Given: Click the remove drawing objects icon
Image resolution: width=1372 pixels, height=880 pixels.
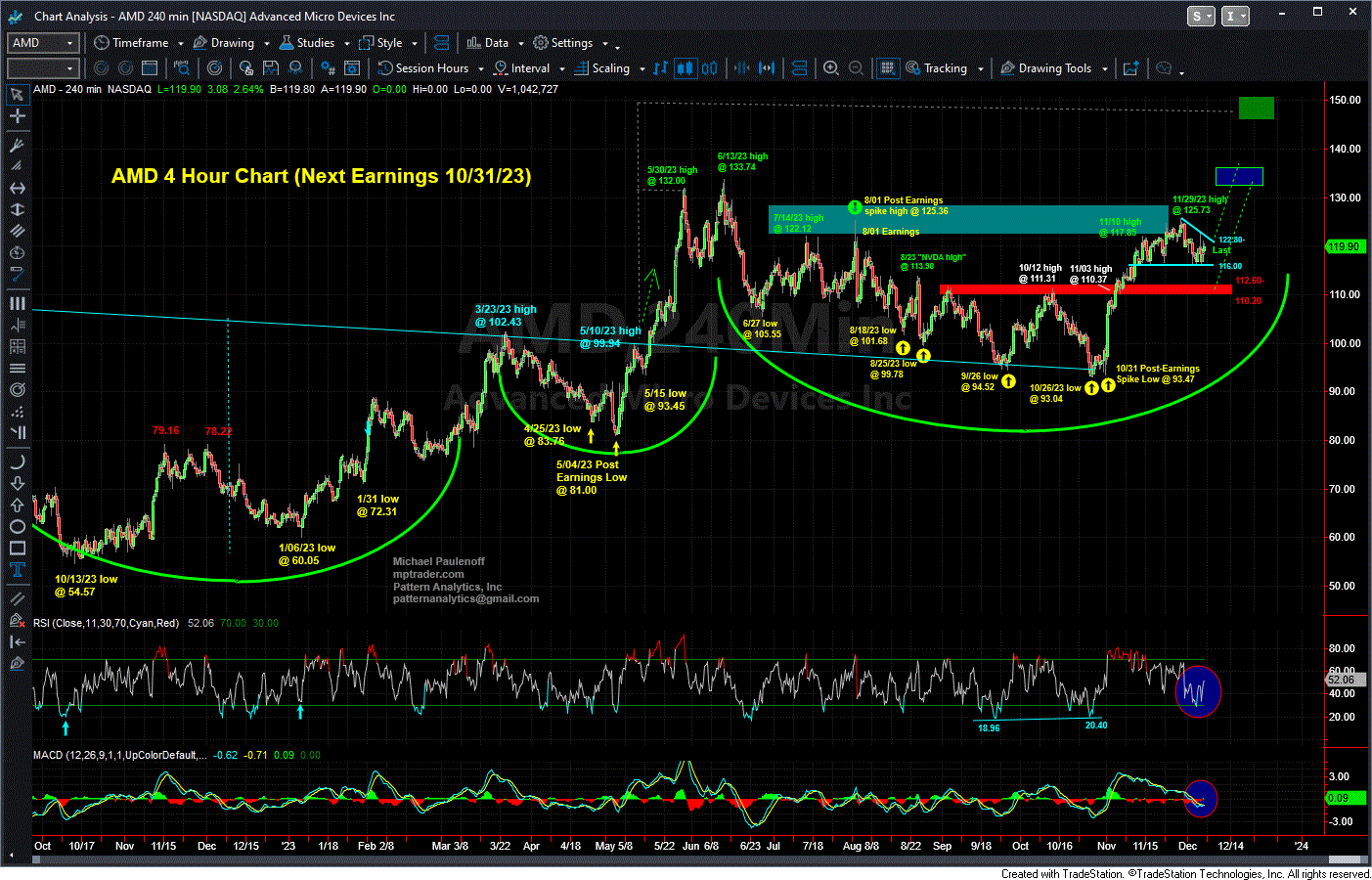Looking at the screenshot, I should point(17,620).
